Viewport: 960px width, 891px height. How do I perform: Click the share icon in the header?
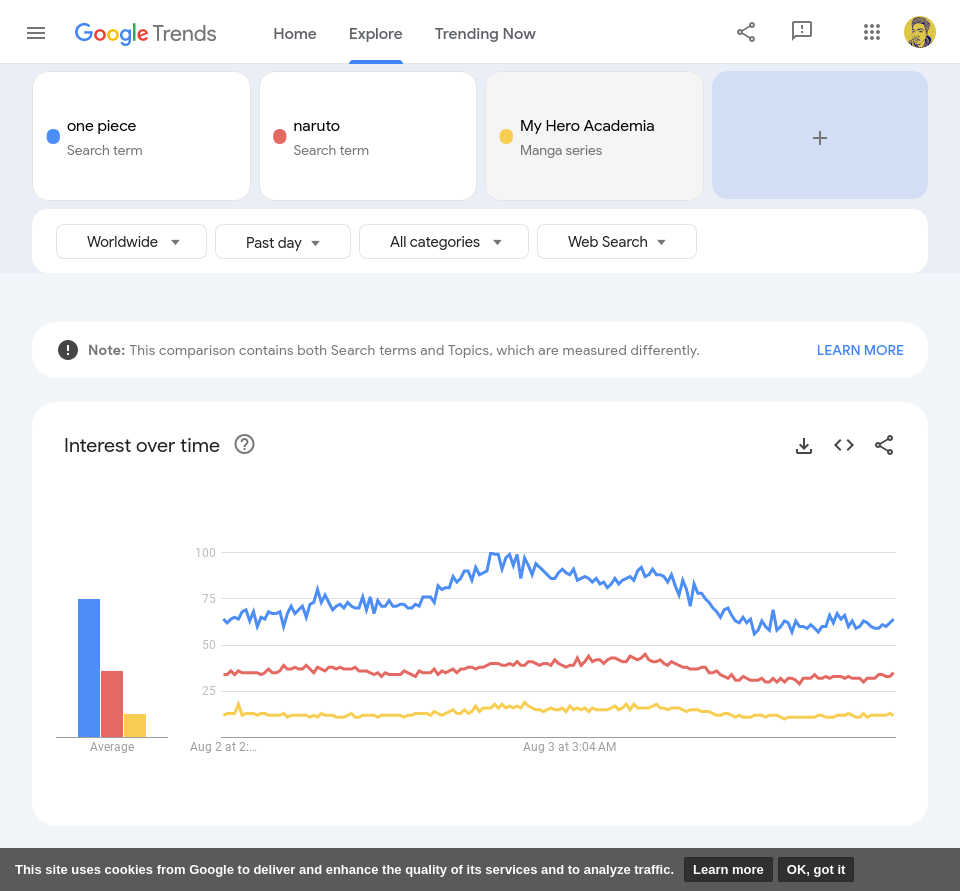click(746, 32)
